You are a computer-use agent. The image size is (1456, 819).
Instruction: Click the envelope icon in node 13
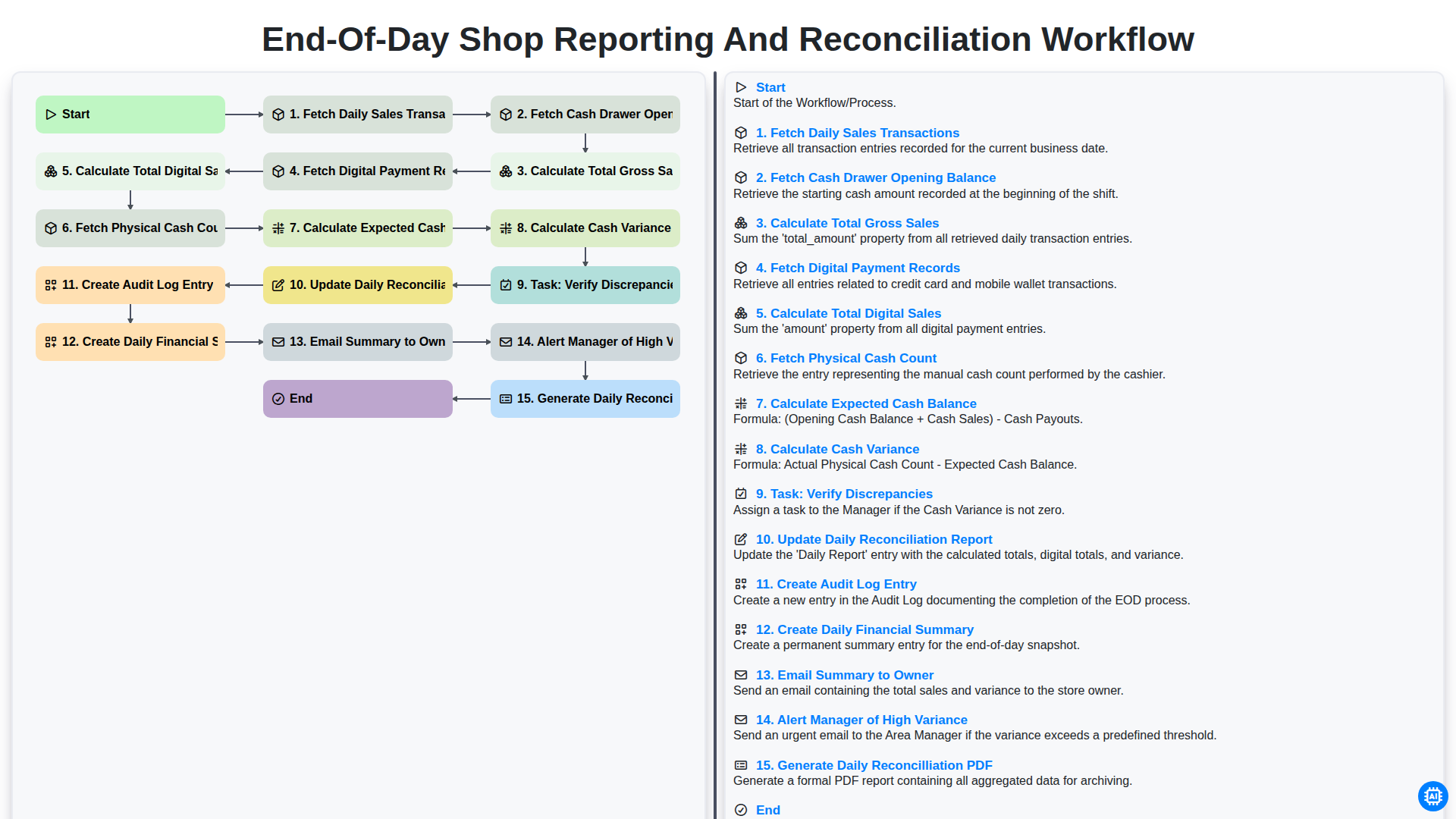(278, 342)
